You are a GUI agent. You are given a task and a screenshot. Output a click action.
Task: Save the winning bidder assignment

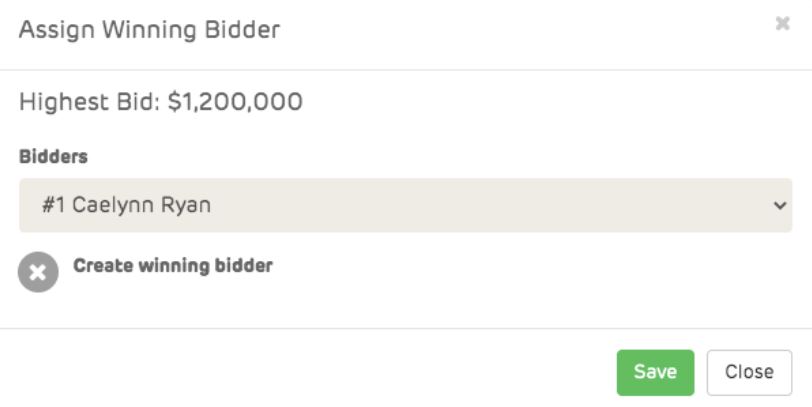(x=655, y=372)
